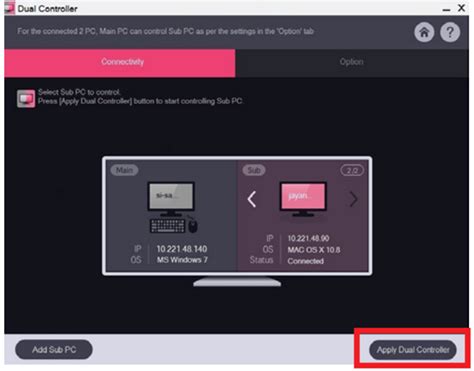Show previous Sub PC with left chevron

pos(252,199)
